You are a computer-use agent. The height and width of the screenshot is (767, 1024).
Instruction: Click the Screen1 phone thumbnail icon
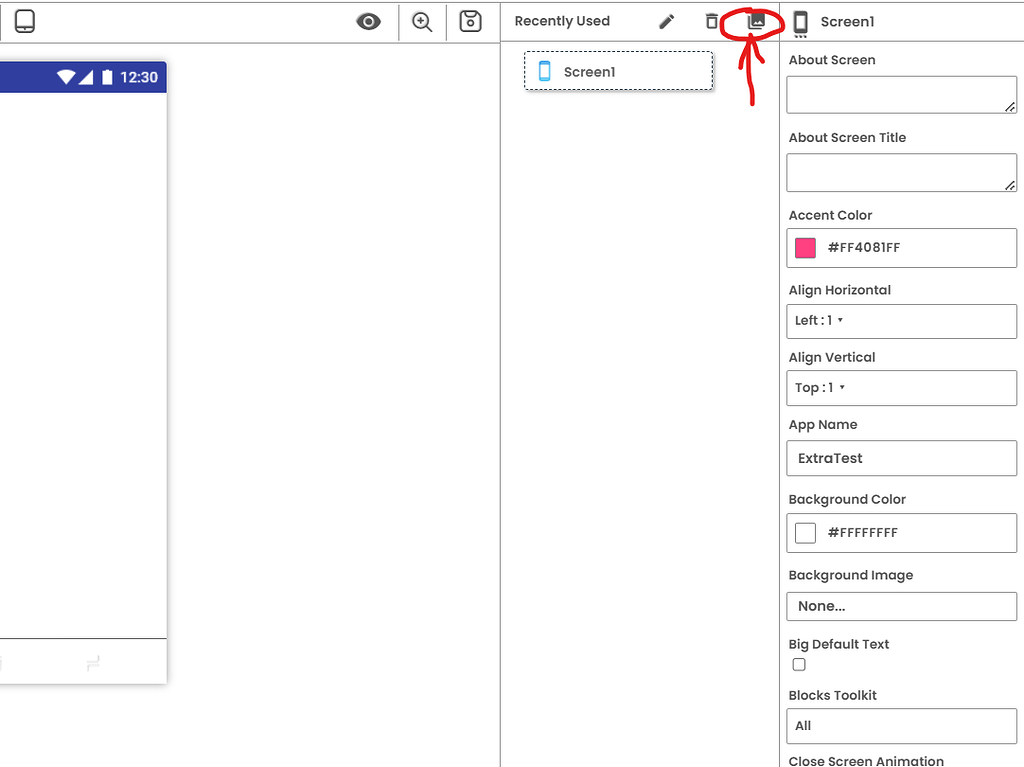click(543, 70)
